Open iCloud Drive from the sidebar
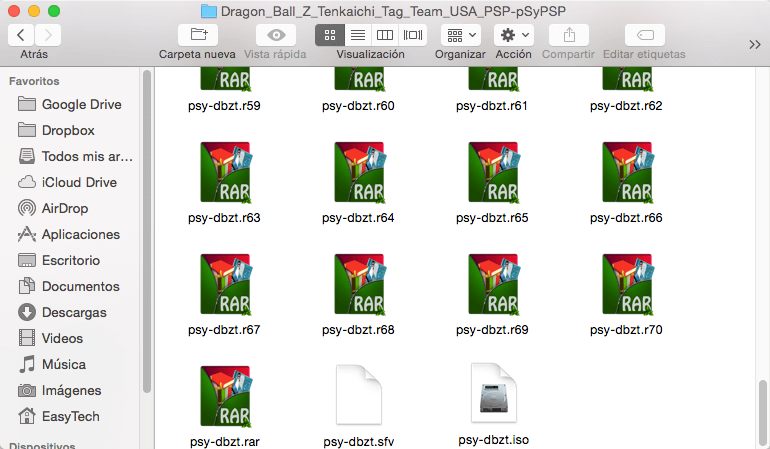The width and height of the screenshot is (770, 449). pyautogui.click(x=78, y=182)
